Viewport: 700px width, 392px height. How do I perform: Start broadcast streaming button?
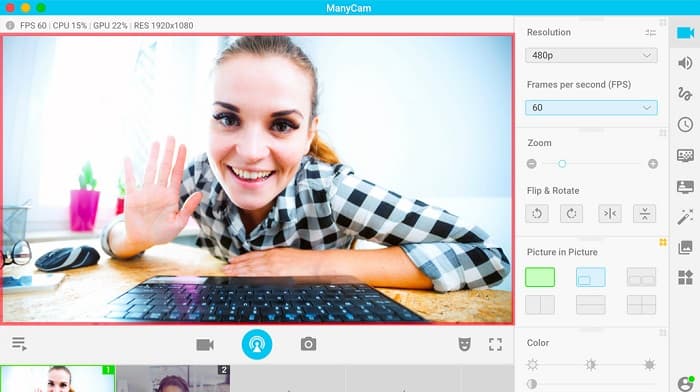pyautogui.click(x=257, y=344)
